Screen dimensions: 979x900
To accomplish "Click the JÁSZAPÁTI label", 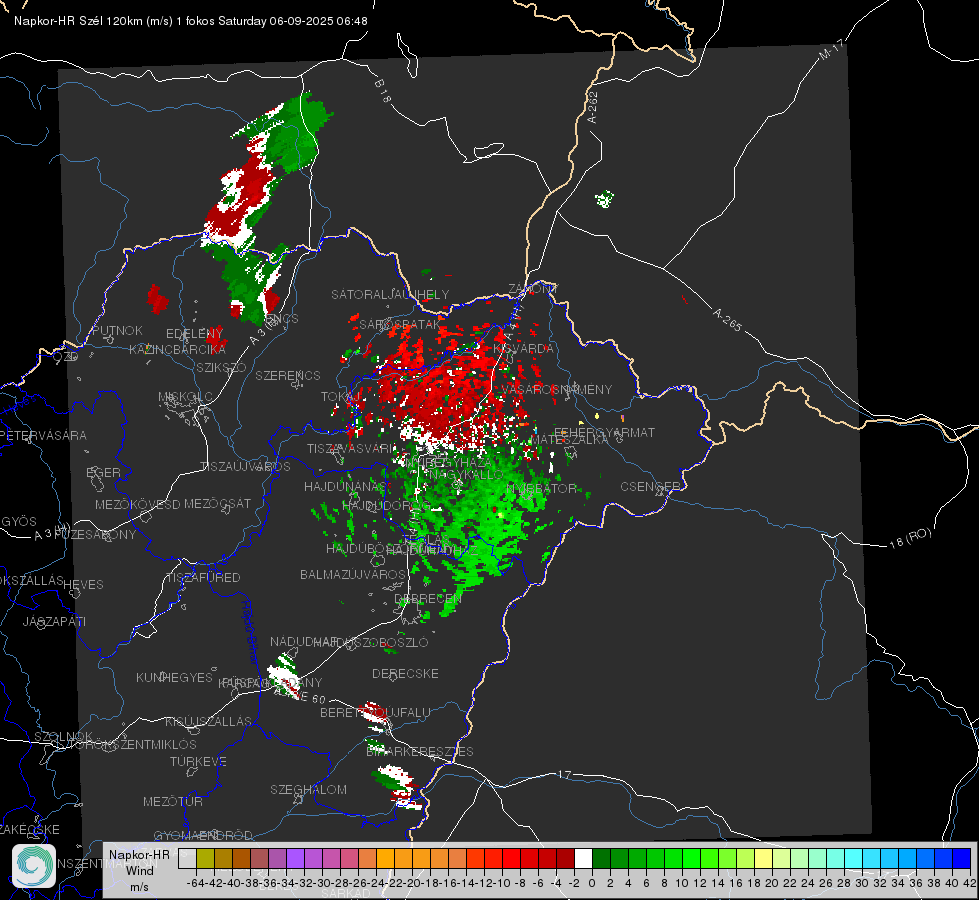I will click(x=54, y=621).
